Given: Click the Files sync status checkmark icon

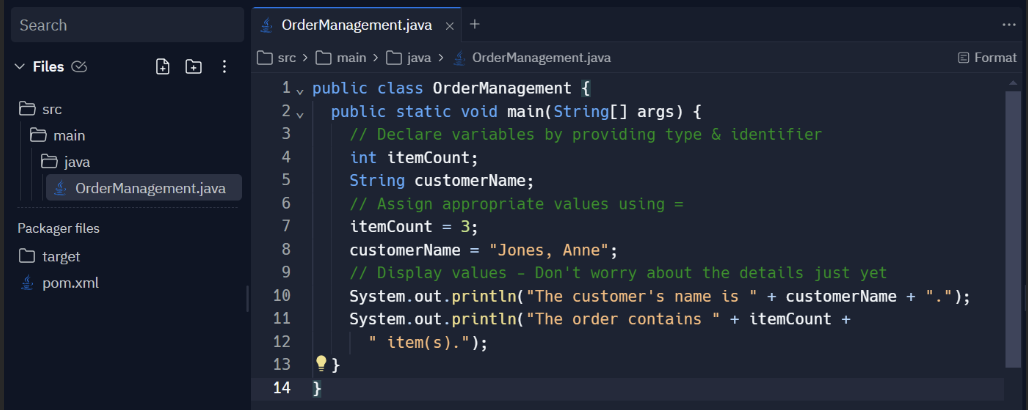Looking at the screenshot, I should click(x=79, y=66).
